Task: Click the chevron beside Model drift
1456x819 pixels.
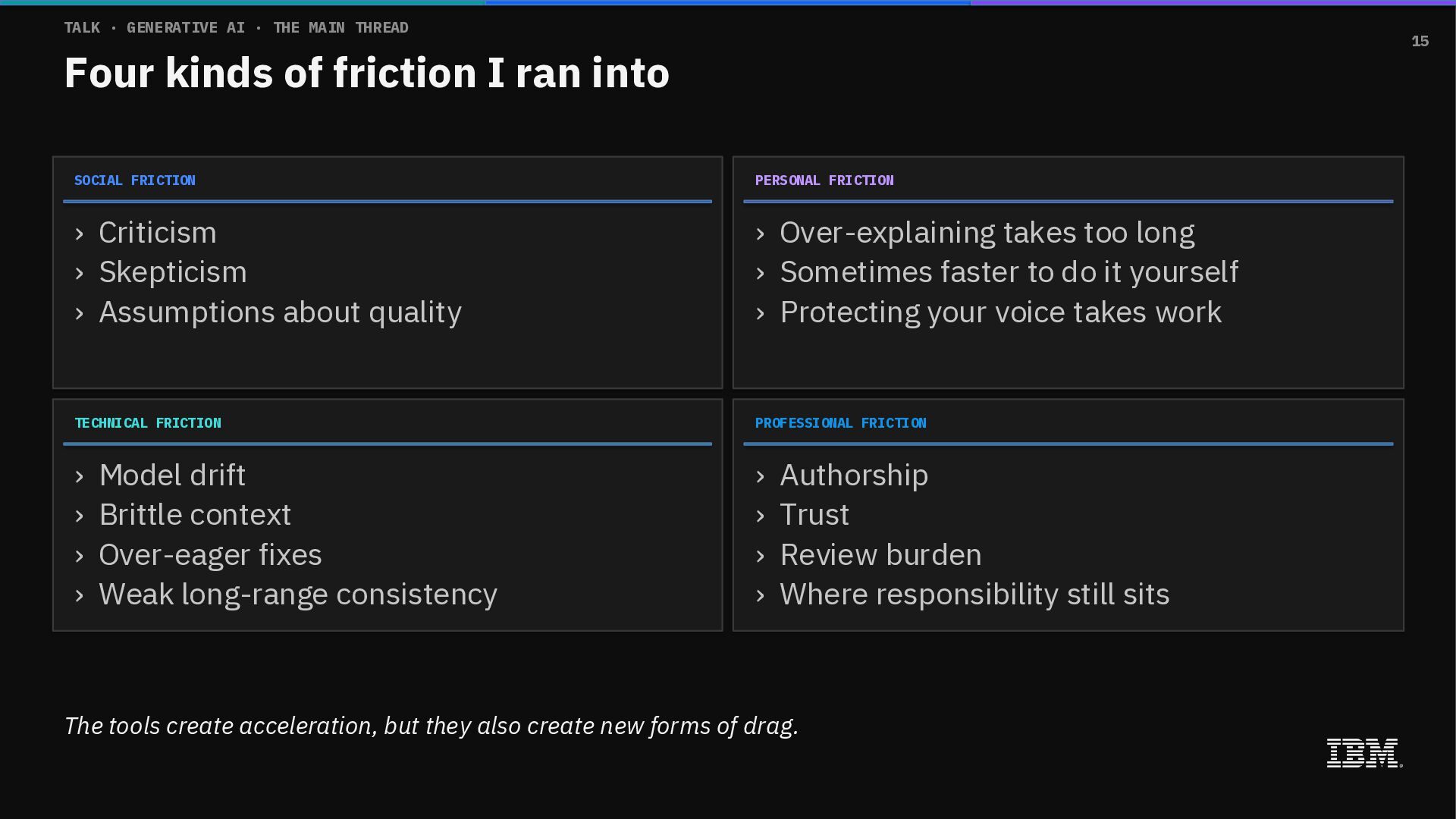Action: coord(80,476)
